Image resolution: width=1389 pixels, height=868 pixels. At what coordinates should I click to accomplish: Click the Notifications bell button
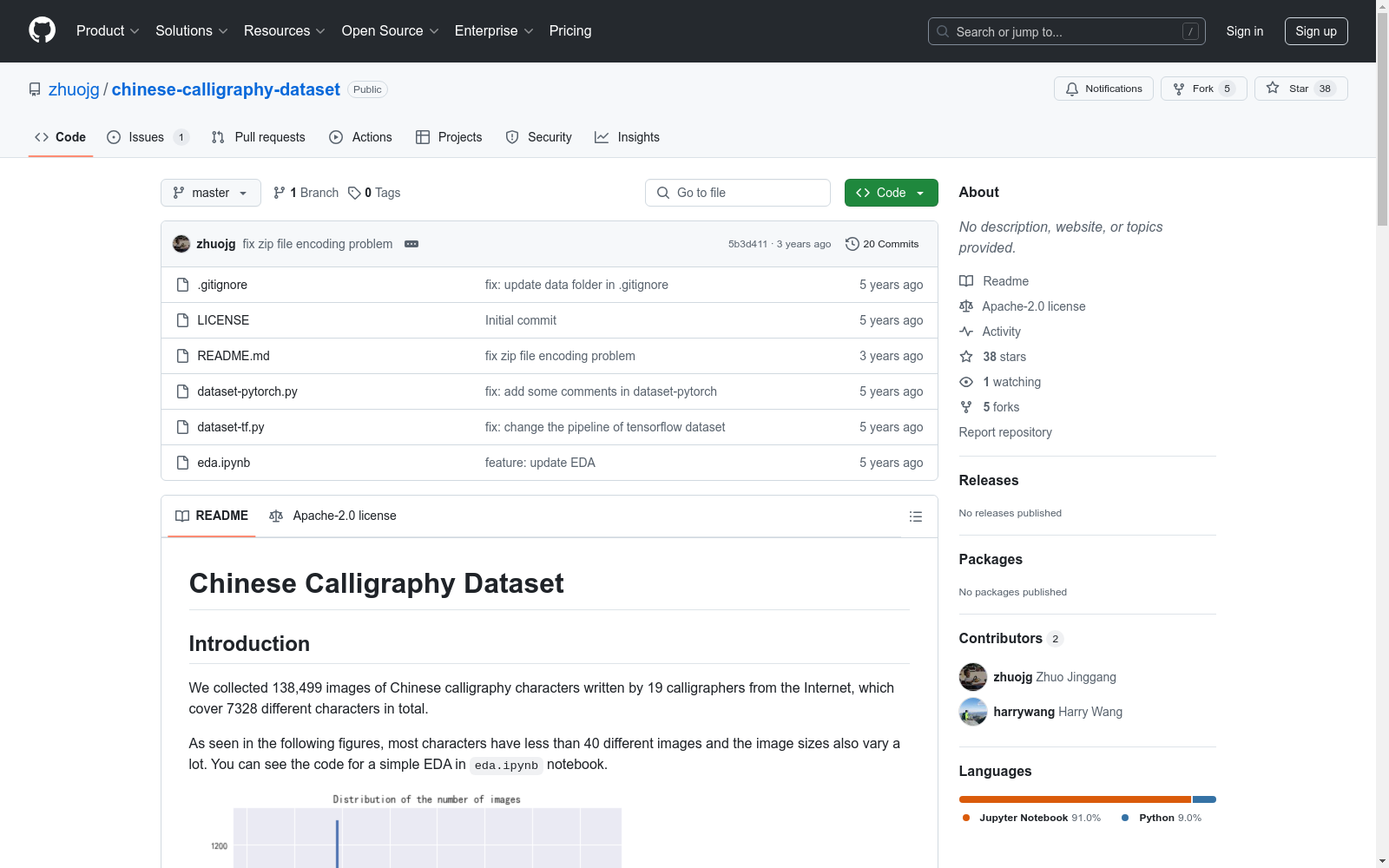1103,89
